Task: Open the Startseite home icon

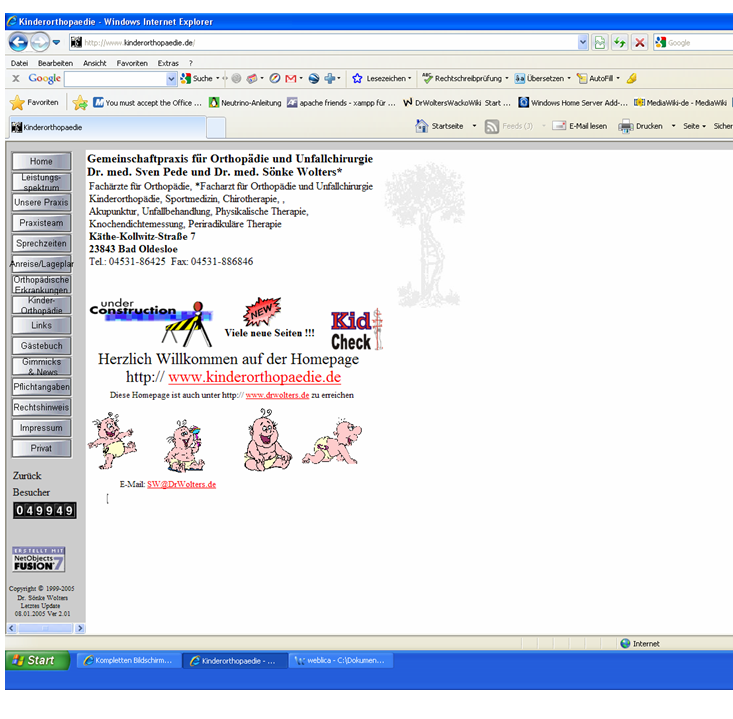Action: pos(422,127)
